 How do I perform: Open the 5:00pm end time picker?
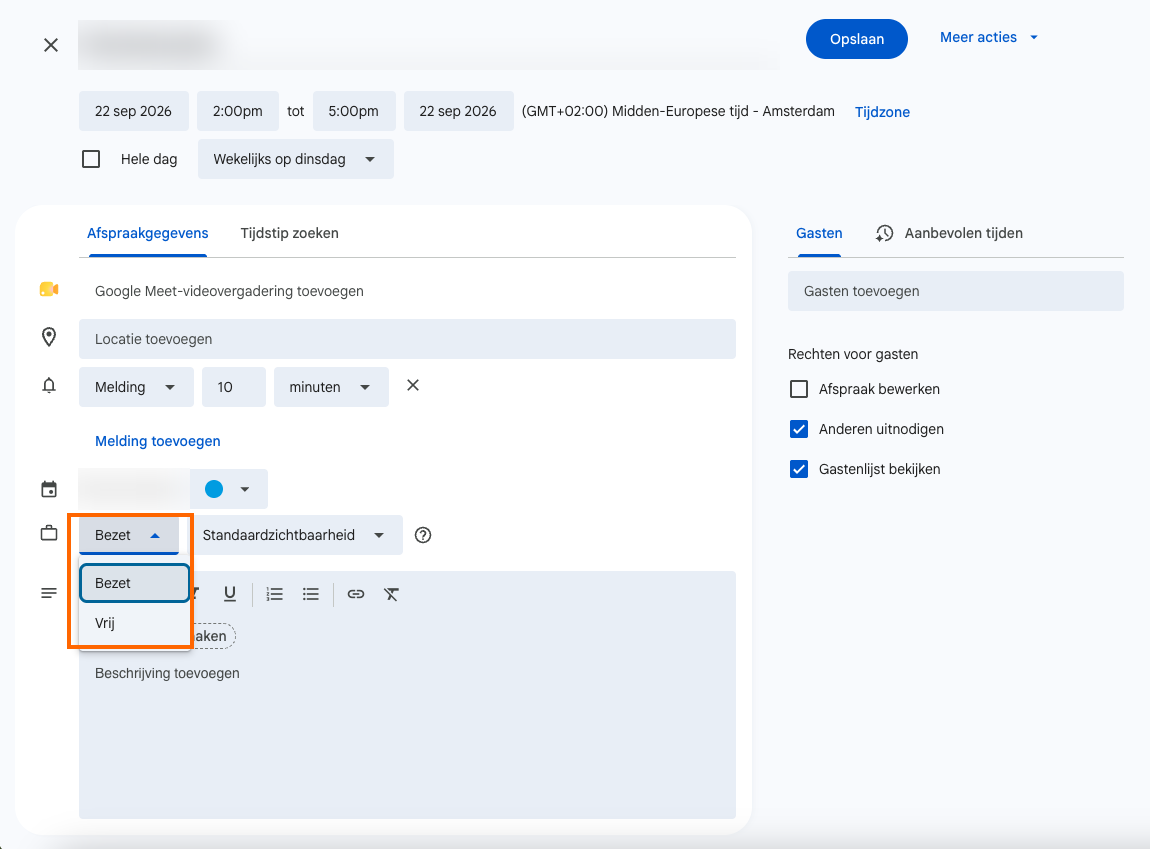pyautogui.click(x=354, y=111)
